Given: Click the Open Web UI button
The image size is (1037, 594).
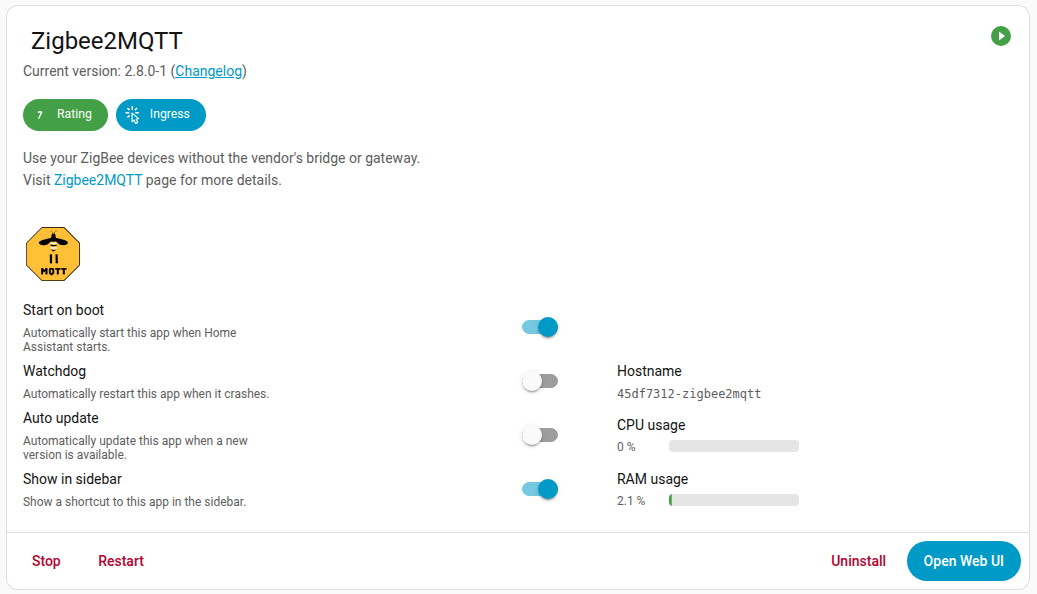Looking at the screenshot, I should pyautogui.click(x=963, y=560).
